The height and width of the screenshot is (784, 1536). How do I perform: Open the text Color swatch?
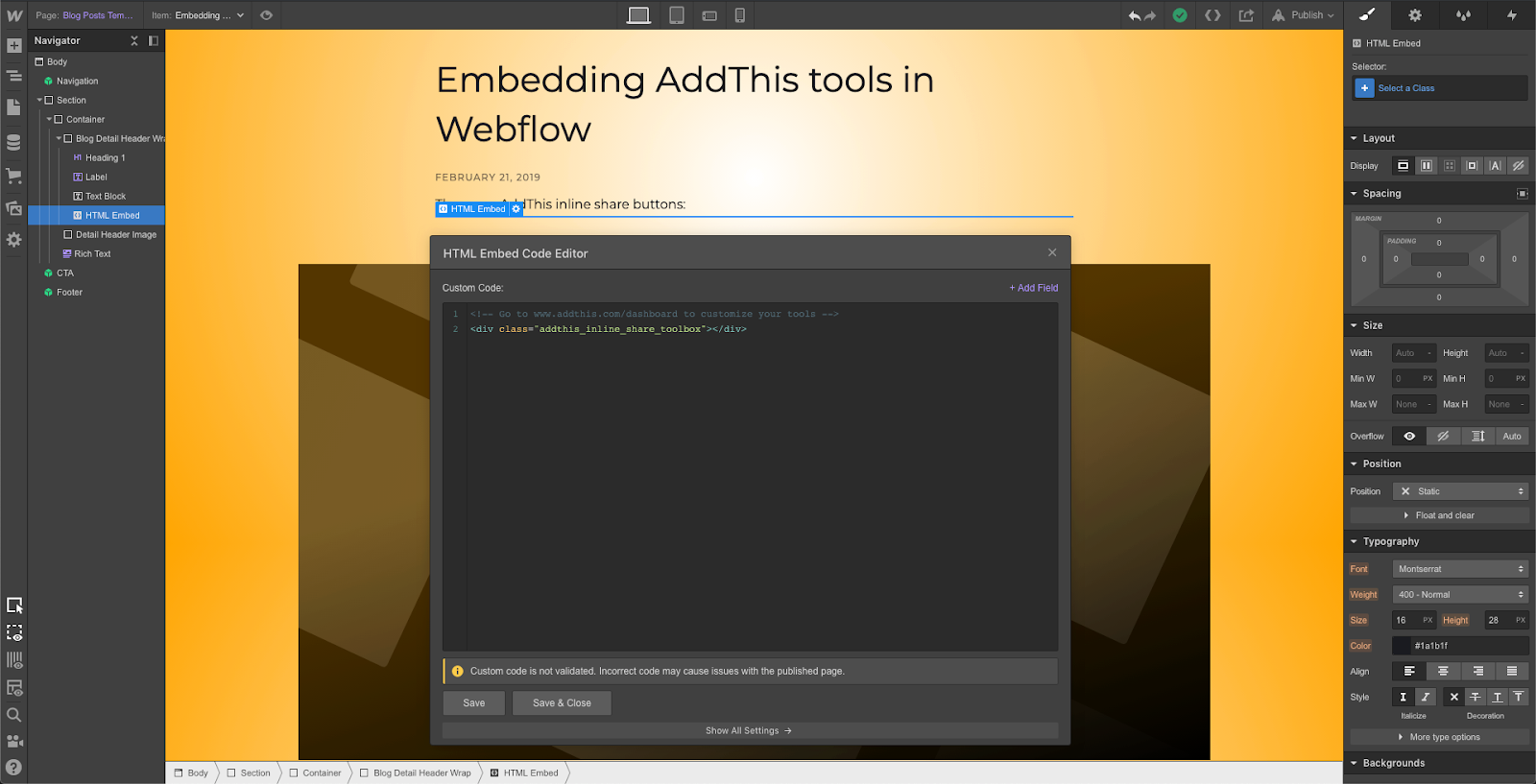1403,647
